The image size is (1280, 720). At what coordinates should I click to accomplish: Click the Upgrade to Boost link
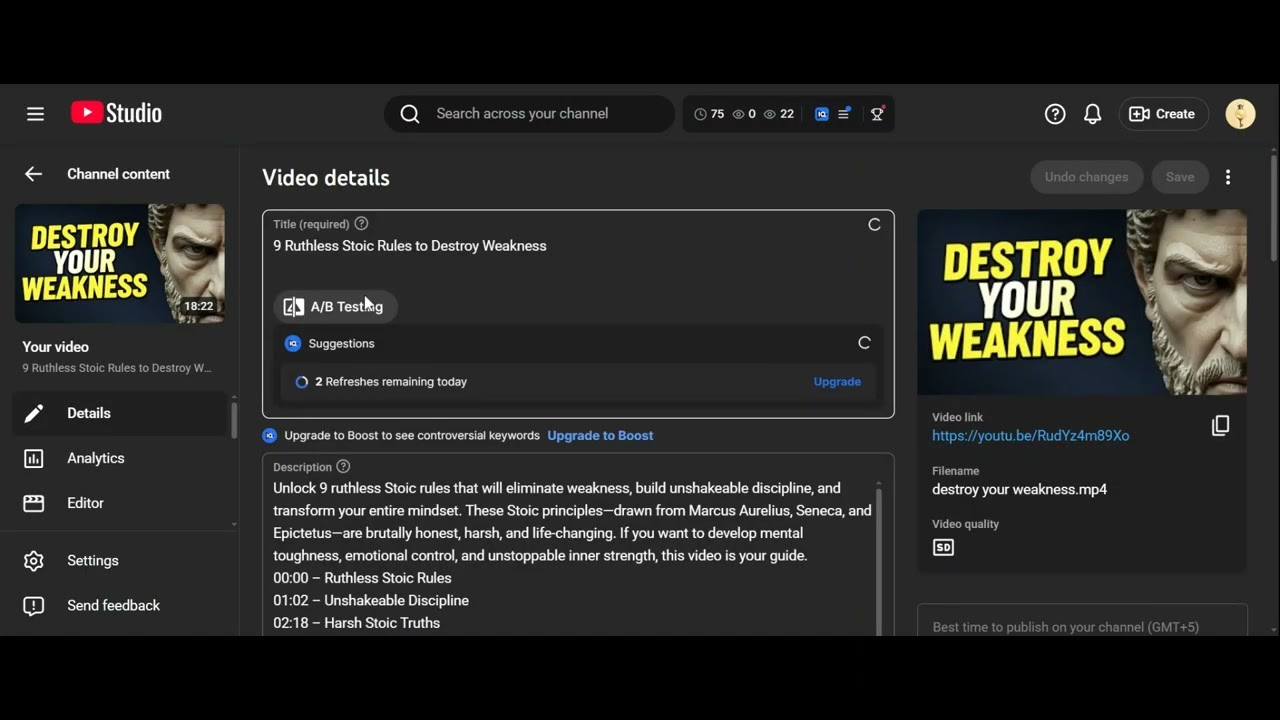tap(600, 436)
